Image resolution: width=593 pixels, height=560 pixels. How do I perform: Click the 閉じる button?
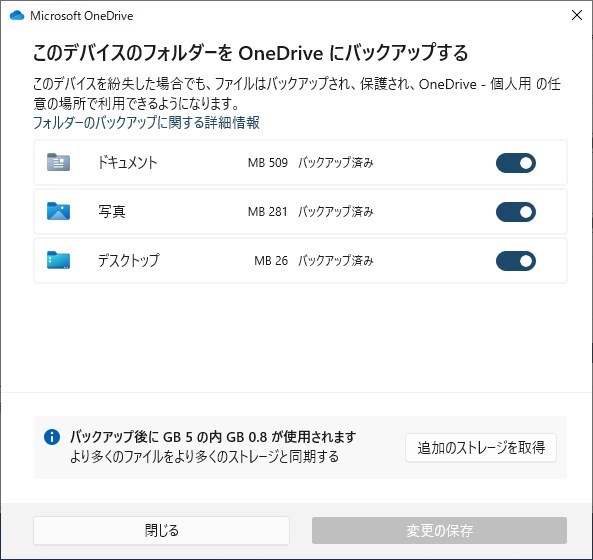point(161,531)
